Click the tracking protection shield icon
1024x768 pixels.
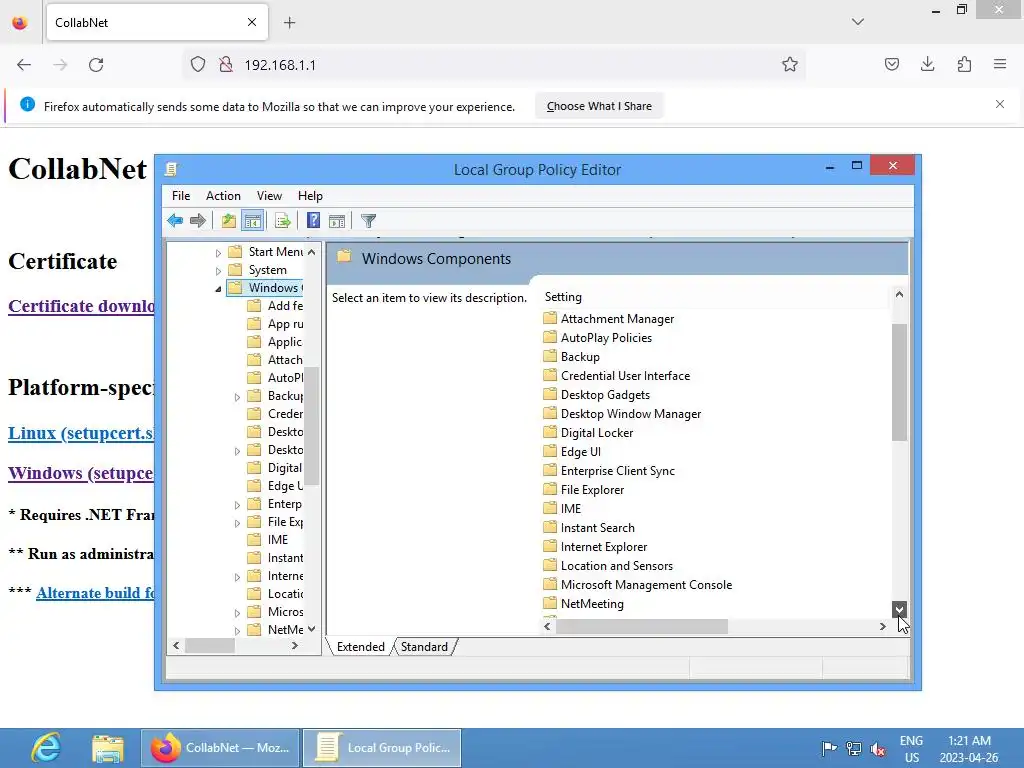198,65
